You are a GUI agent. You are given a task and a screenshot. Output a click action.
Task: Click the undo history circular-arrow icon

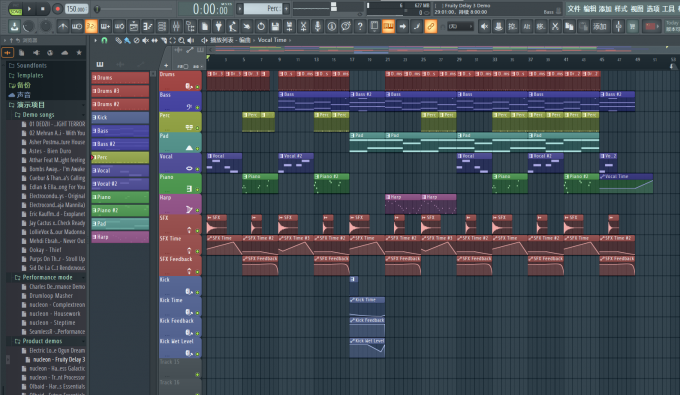[x=261, y=26]
